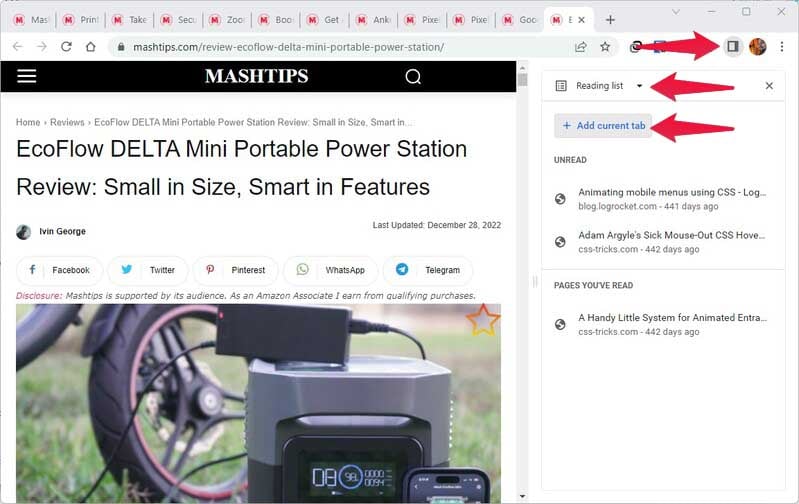This screenshot has height=504, width=799.
Task: Switch to the Mas tab
Action: [31, 20]
